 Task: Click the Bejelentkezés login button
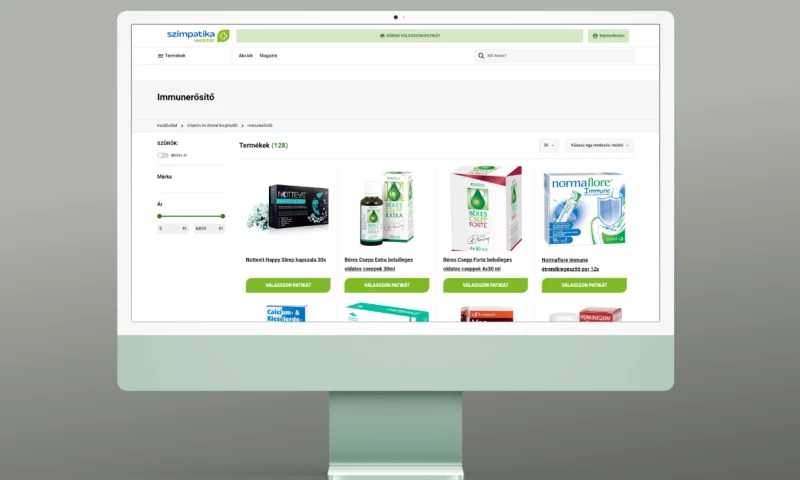click(x=608, y=36)
